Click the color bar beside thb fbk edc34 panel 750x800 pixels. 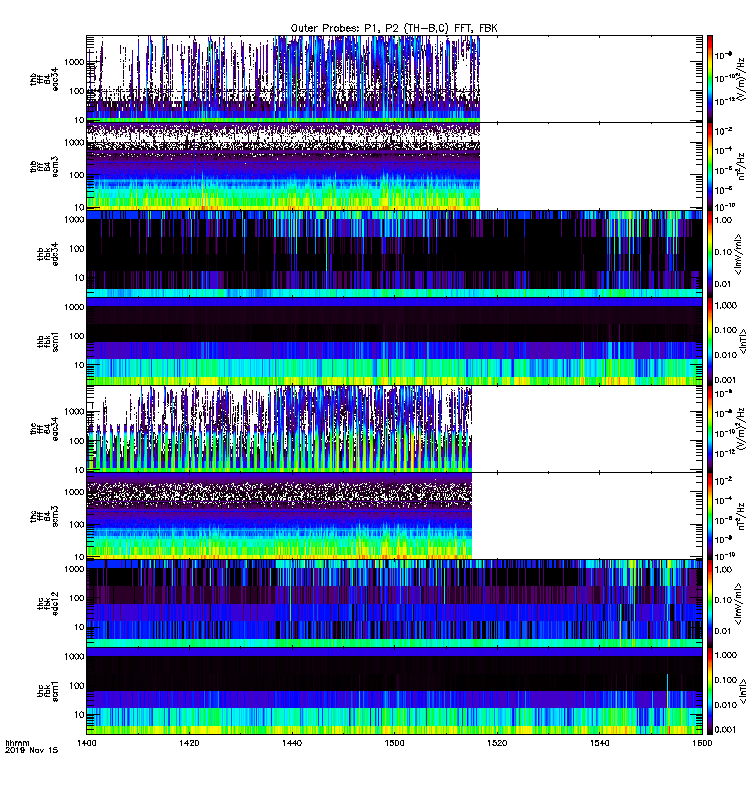pyautogui.click(x=710, y=254)
